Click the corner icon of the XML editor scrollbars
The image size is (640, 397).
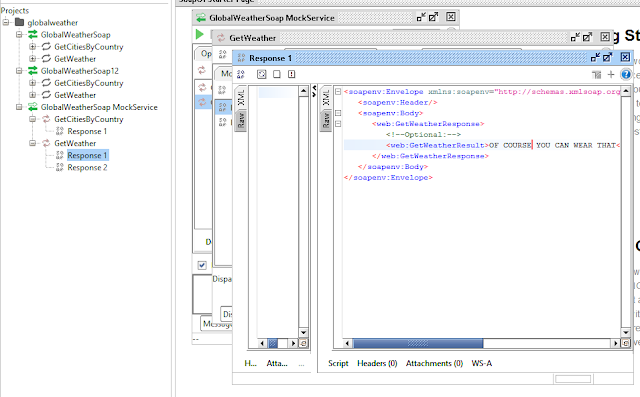pyautogui.click(x=625, y=344)
